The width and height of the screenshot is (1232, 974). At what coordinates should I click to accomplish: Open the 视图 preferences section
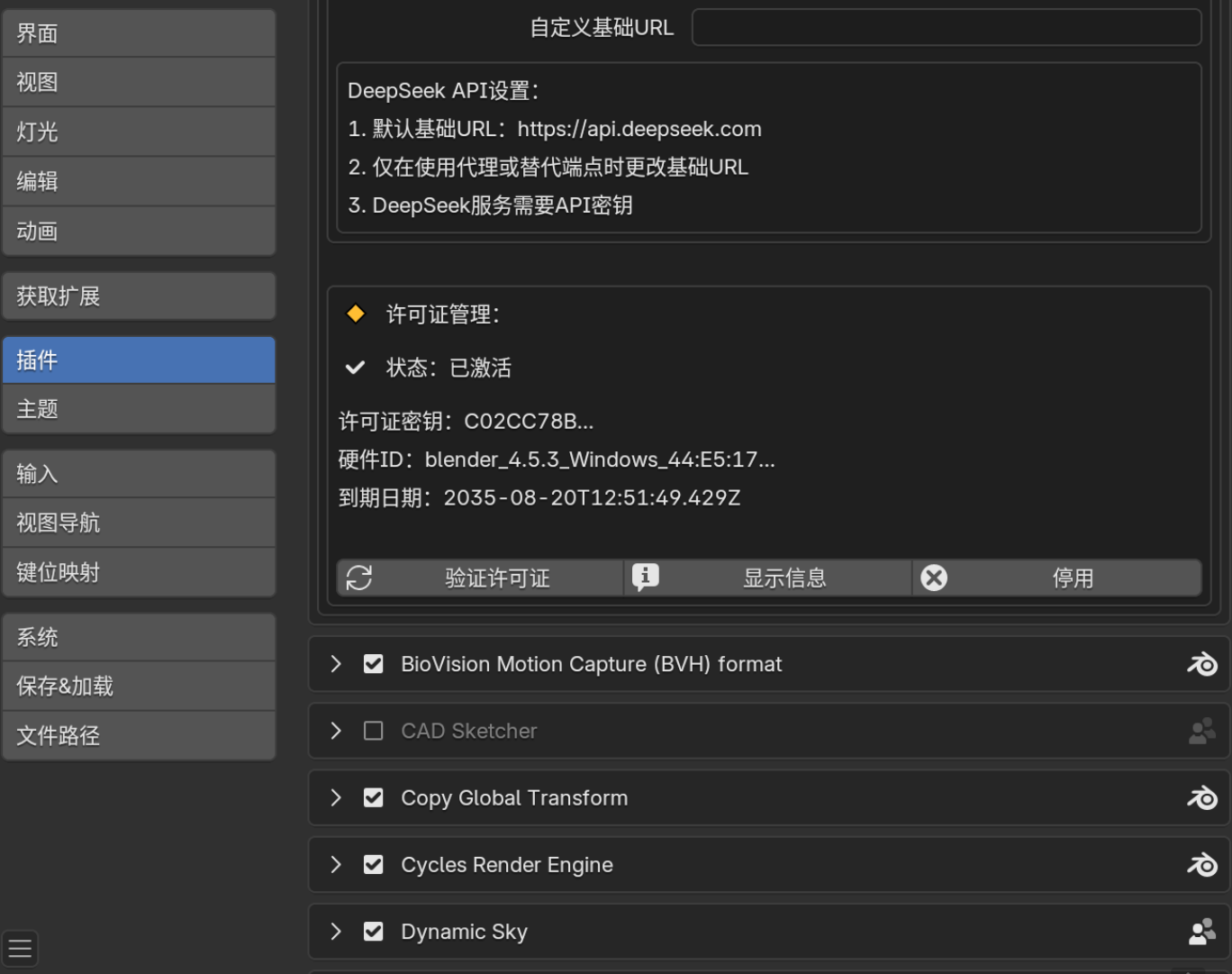click(x=139, y=82)
